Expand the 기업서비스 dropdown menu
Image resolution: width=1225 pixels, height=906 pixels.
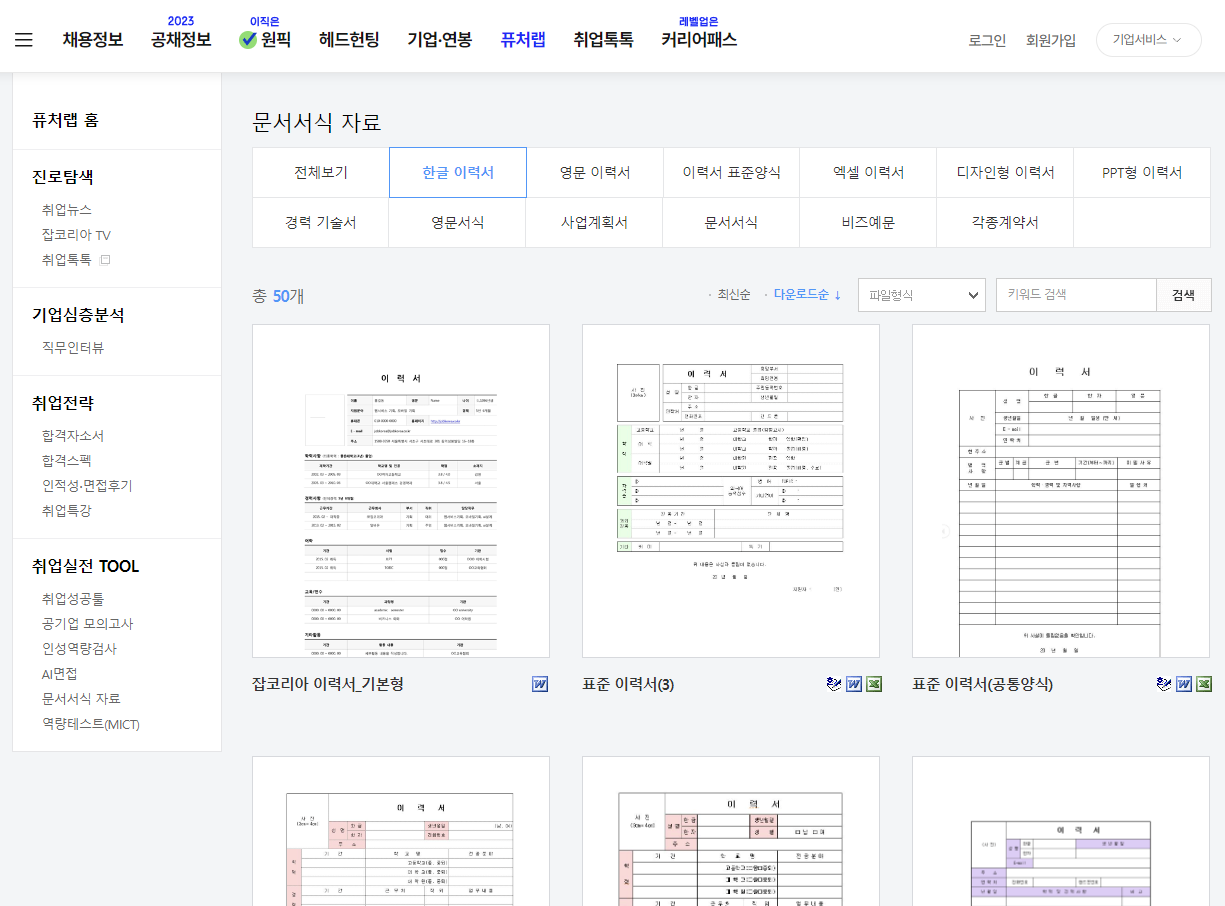(1148, 40)
